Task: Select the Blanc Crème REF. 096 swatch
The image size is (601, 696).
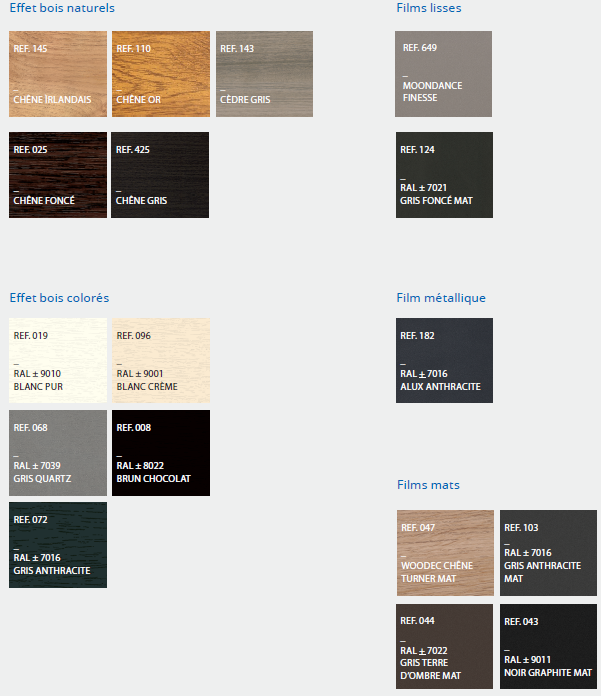Action: pos(160,361)
